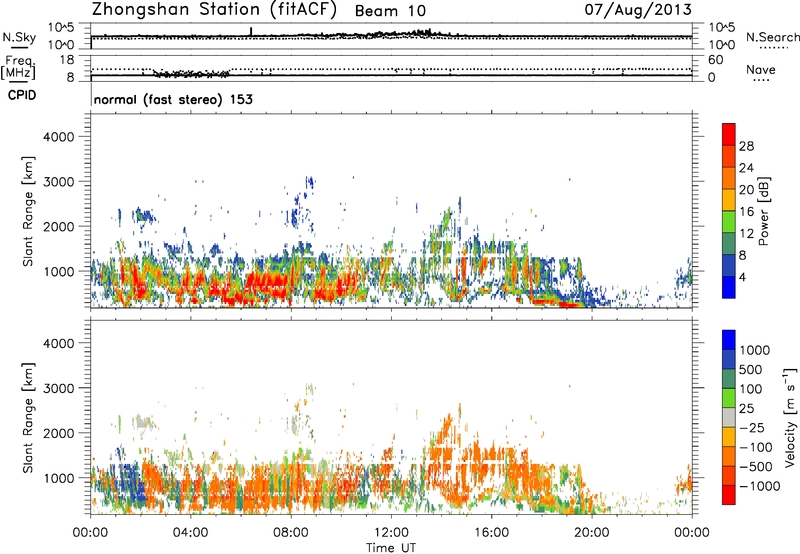This screenshot has width=800, height=554.
Task: Click the blue velocity patch near 01:30 UT
Action: [x=132, y=482]
